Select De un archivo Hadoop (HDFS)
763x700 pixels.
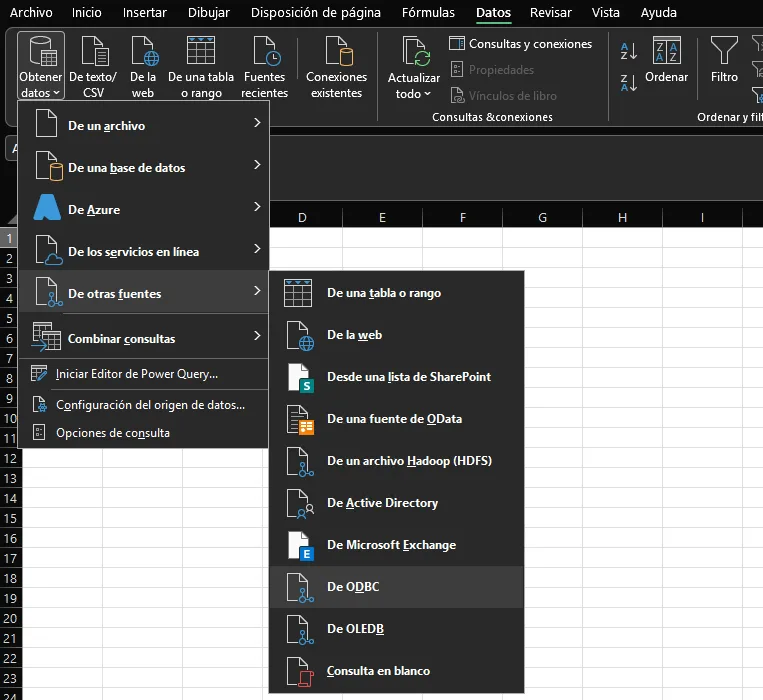click(397, 461)
